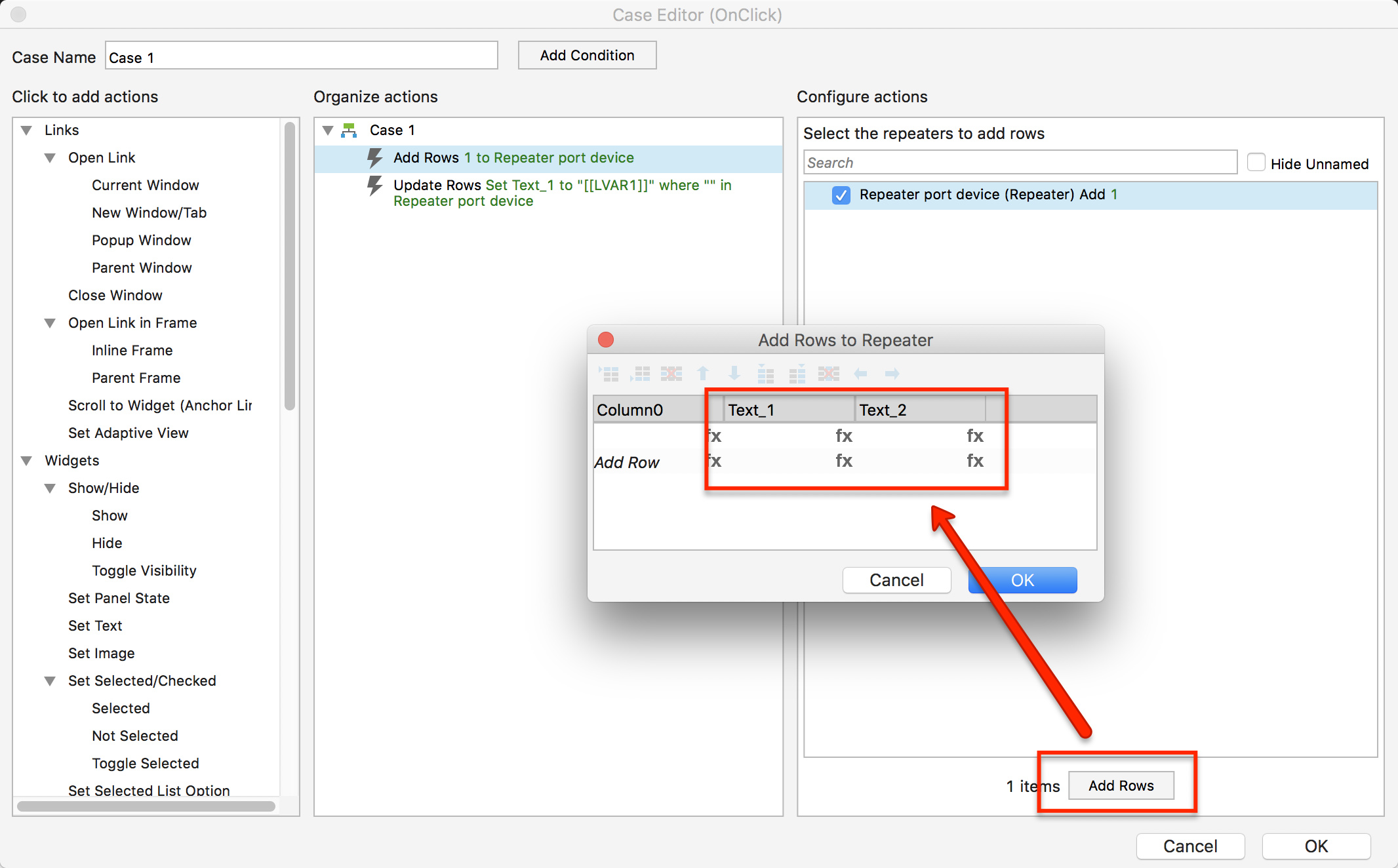The width and height of the screenshot is (1398, 868).
Task: Click the Move Row Up arrow icon
Action: [x=703, y=374]
